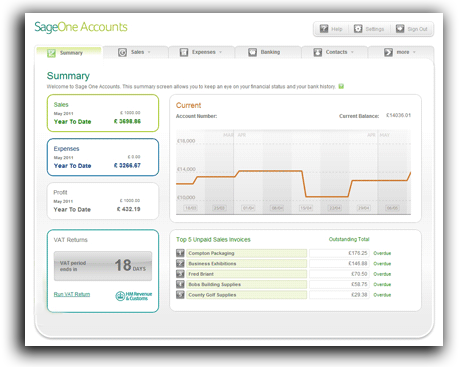Click the Top 5 Unpaid Sales Invoices heading
The image size is (466, 367).
click(213, 239)
